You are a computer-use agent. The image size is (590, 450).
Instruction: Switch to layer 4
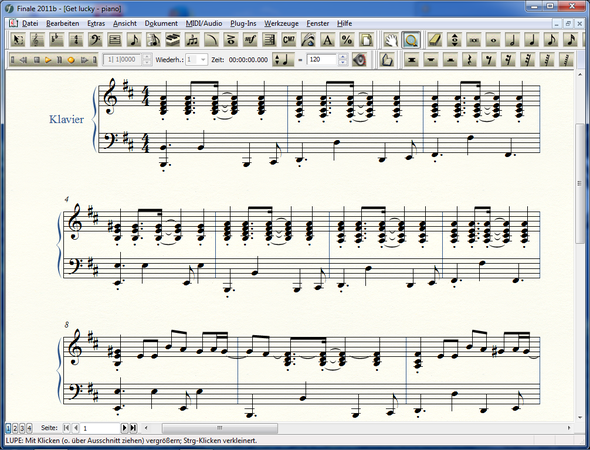(29, 428)
